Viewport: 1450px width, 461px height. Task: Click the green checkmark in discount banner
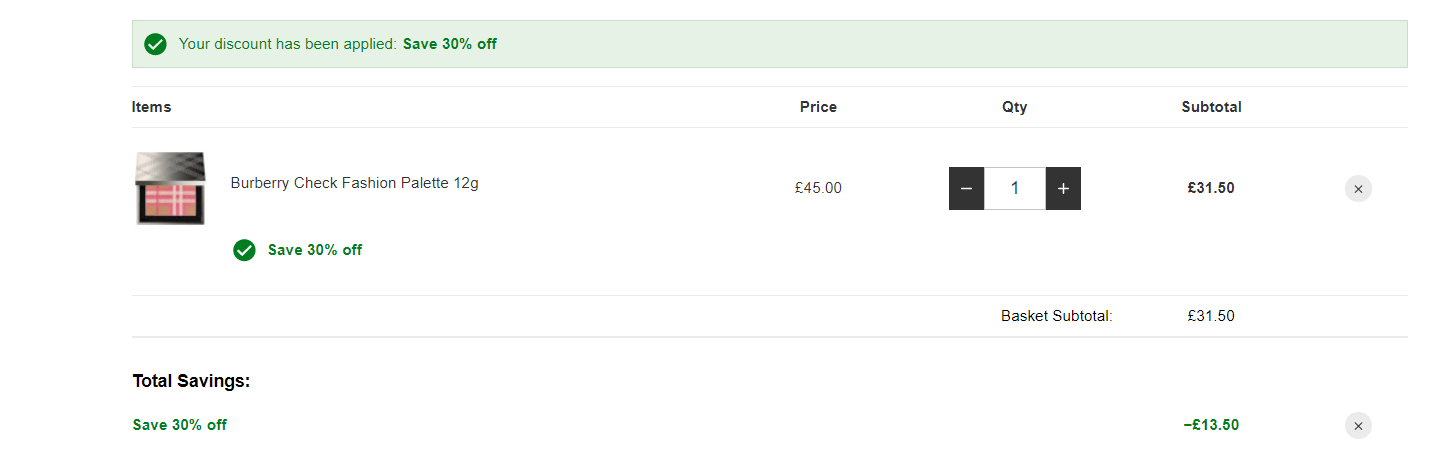(155, 44)
